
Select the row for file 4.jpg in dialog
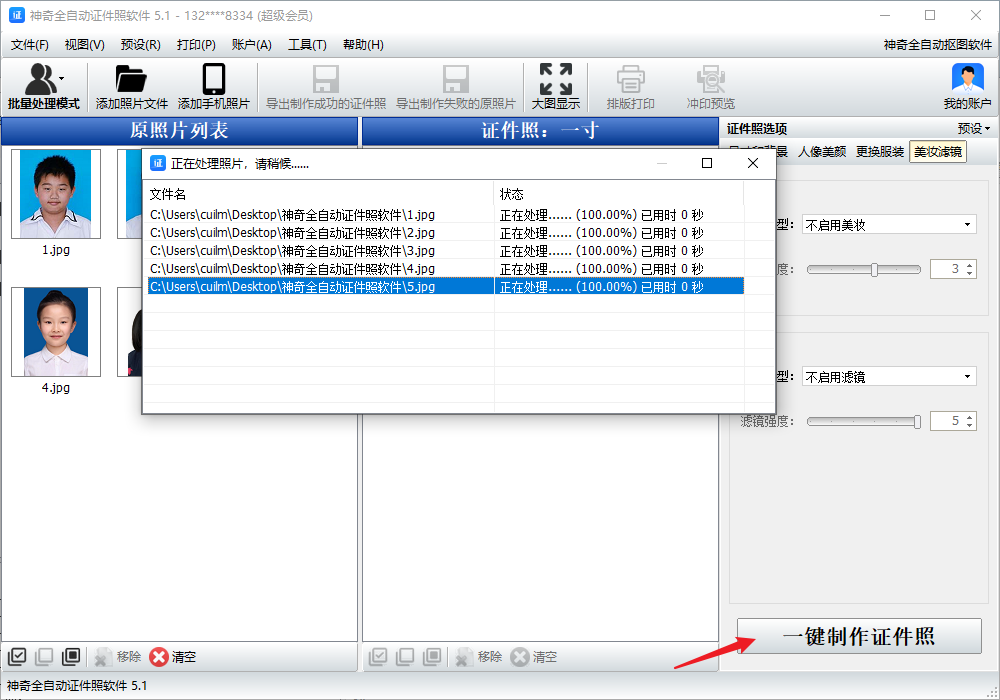[x=444, y=268]
